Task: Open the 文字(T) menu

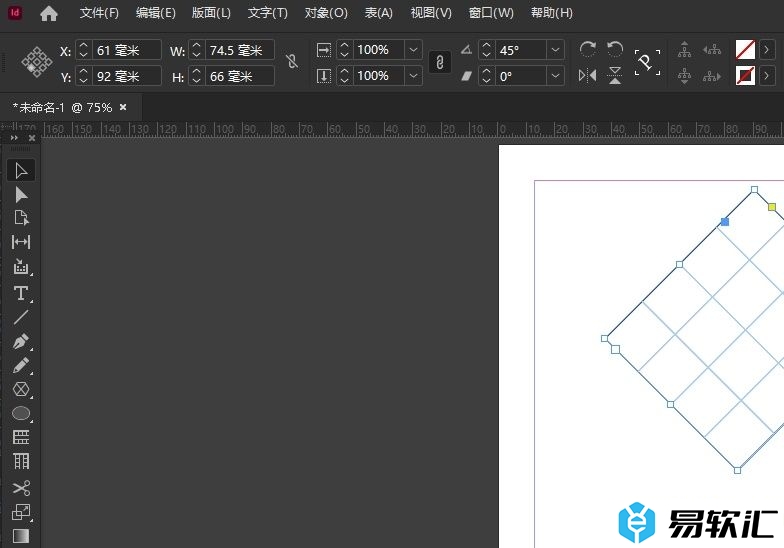Action: [x=268, y=13]
